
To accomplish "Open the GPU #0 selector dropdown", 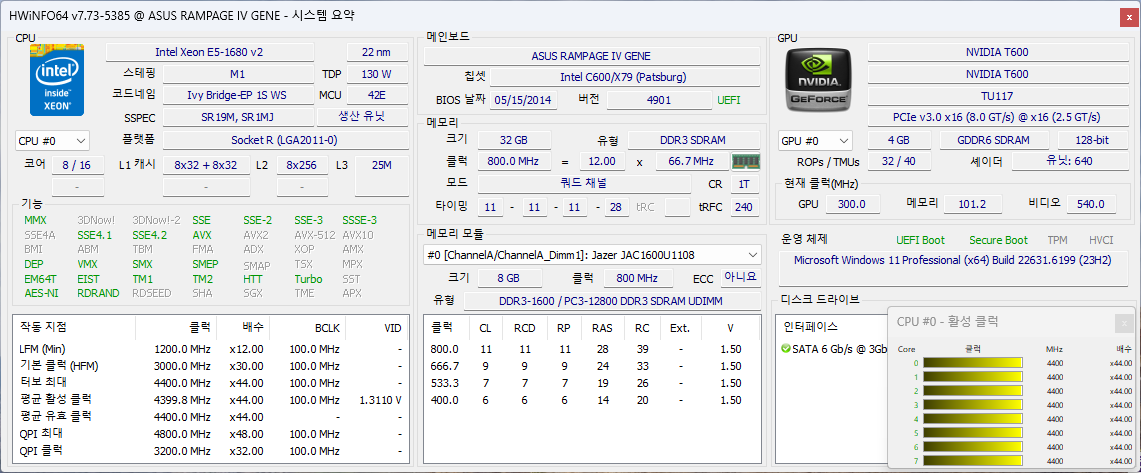I will point(816,140).
